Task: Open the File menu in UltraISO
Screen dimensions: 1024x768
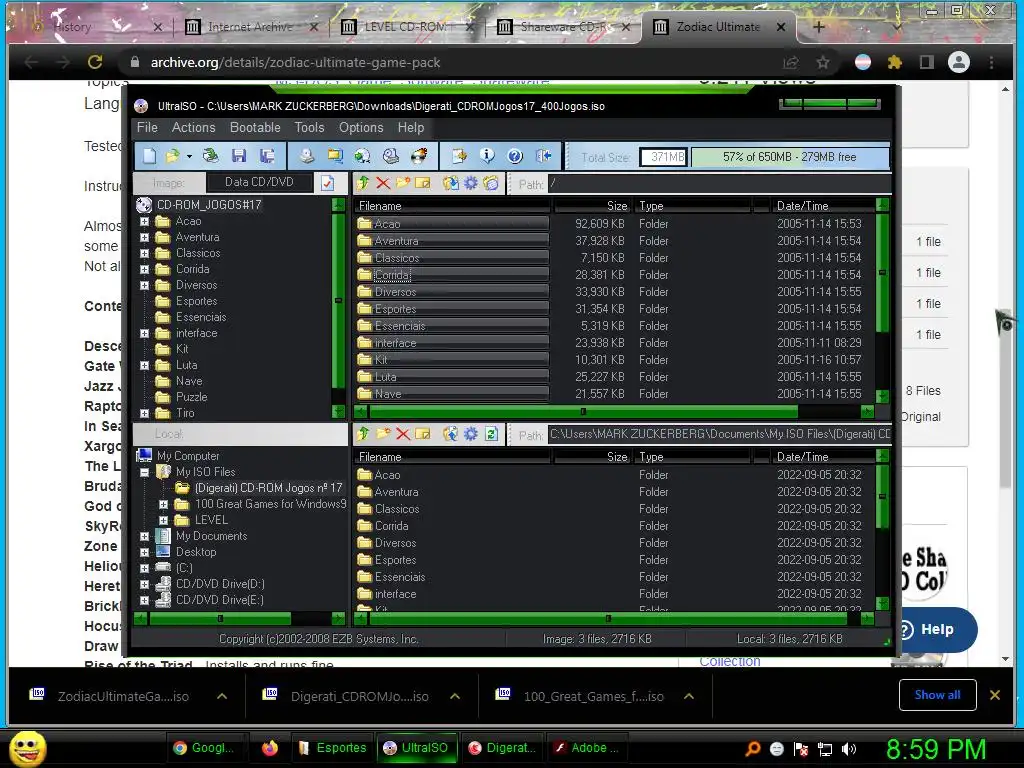Action: pyautogui.click(x=147, y=127)
